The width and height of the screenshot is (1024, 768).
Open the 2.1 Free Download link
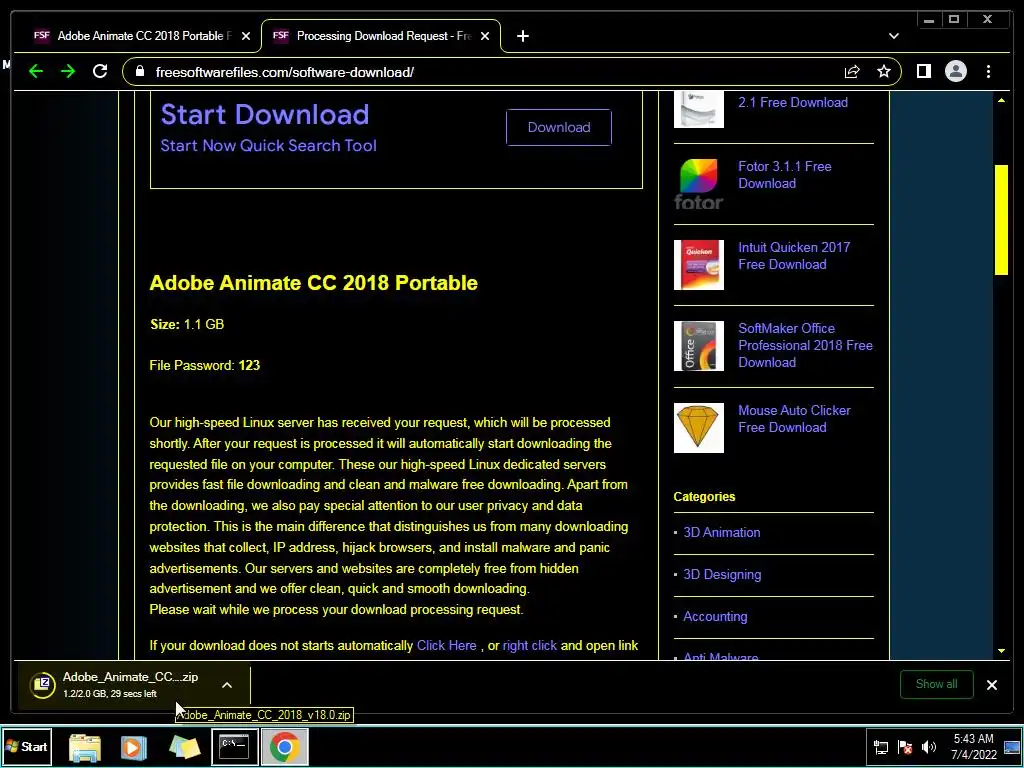tap(793, 103)
